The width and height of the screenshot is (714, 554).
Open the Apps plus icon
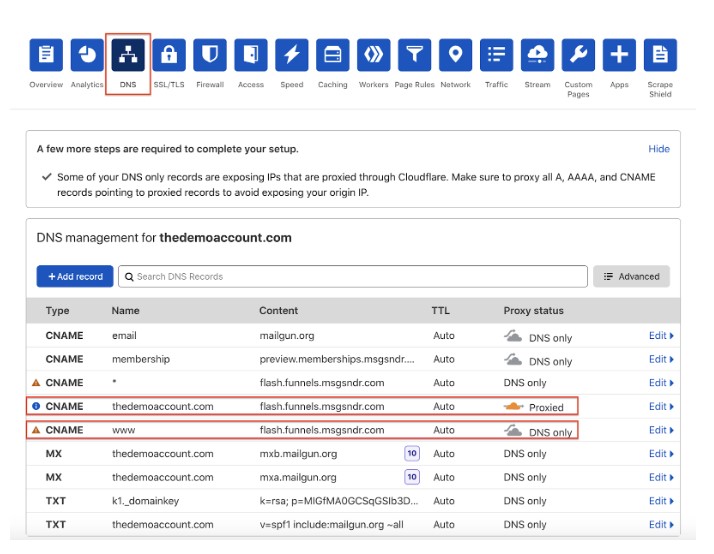point(619,55)
